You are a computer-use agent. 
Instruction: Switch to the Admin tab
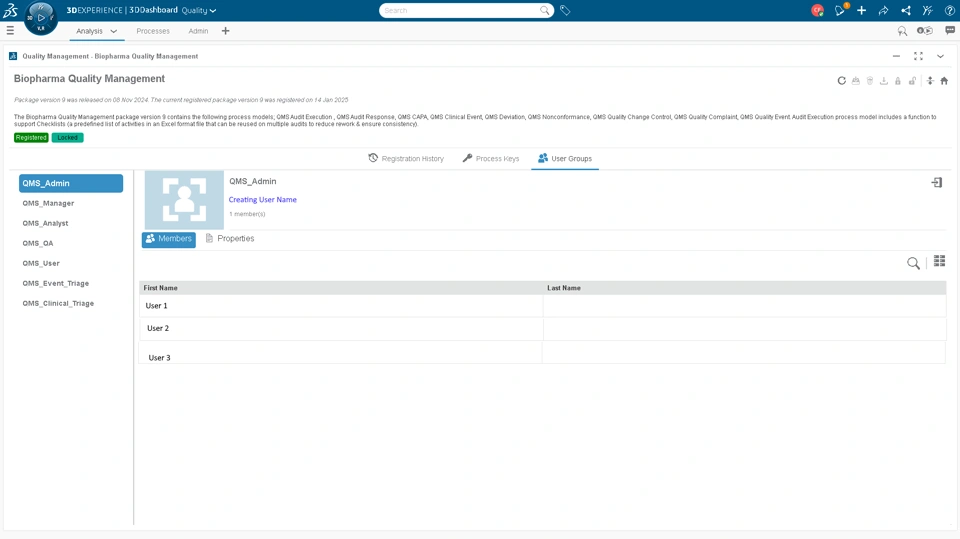pyautogui.click(x=198, y=31)
